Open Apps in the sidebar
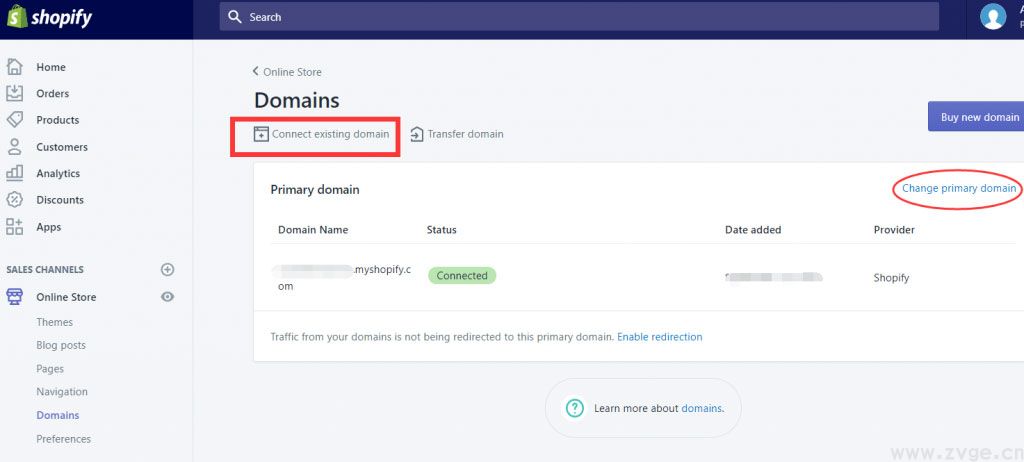1024x462 pixels. pos(49,227)
